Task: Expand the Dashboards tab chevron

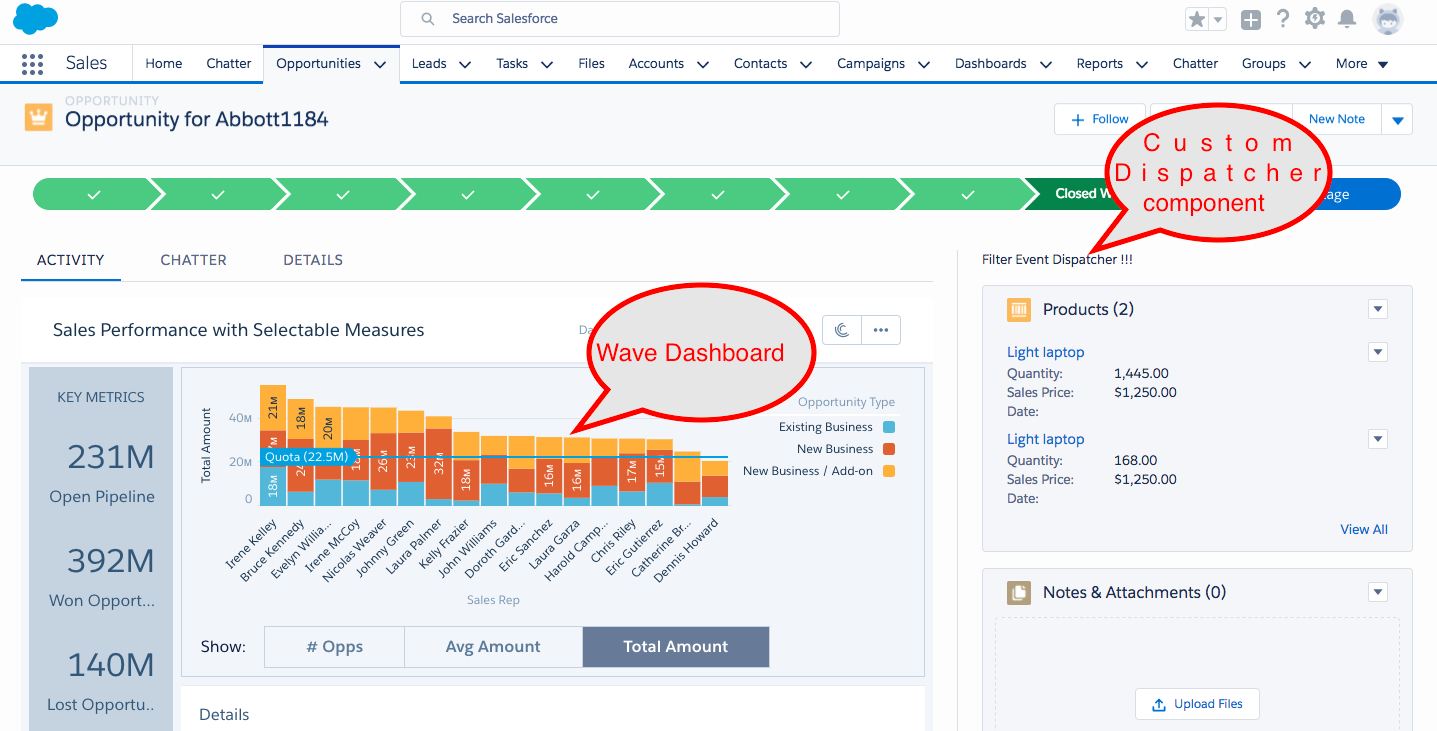Action: pyautogui.click(x=1046, y=64)
